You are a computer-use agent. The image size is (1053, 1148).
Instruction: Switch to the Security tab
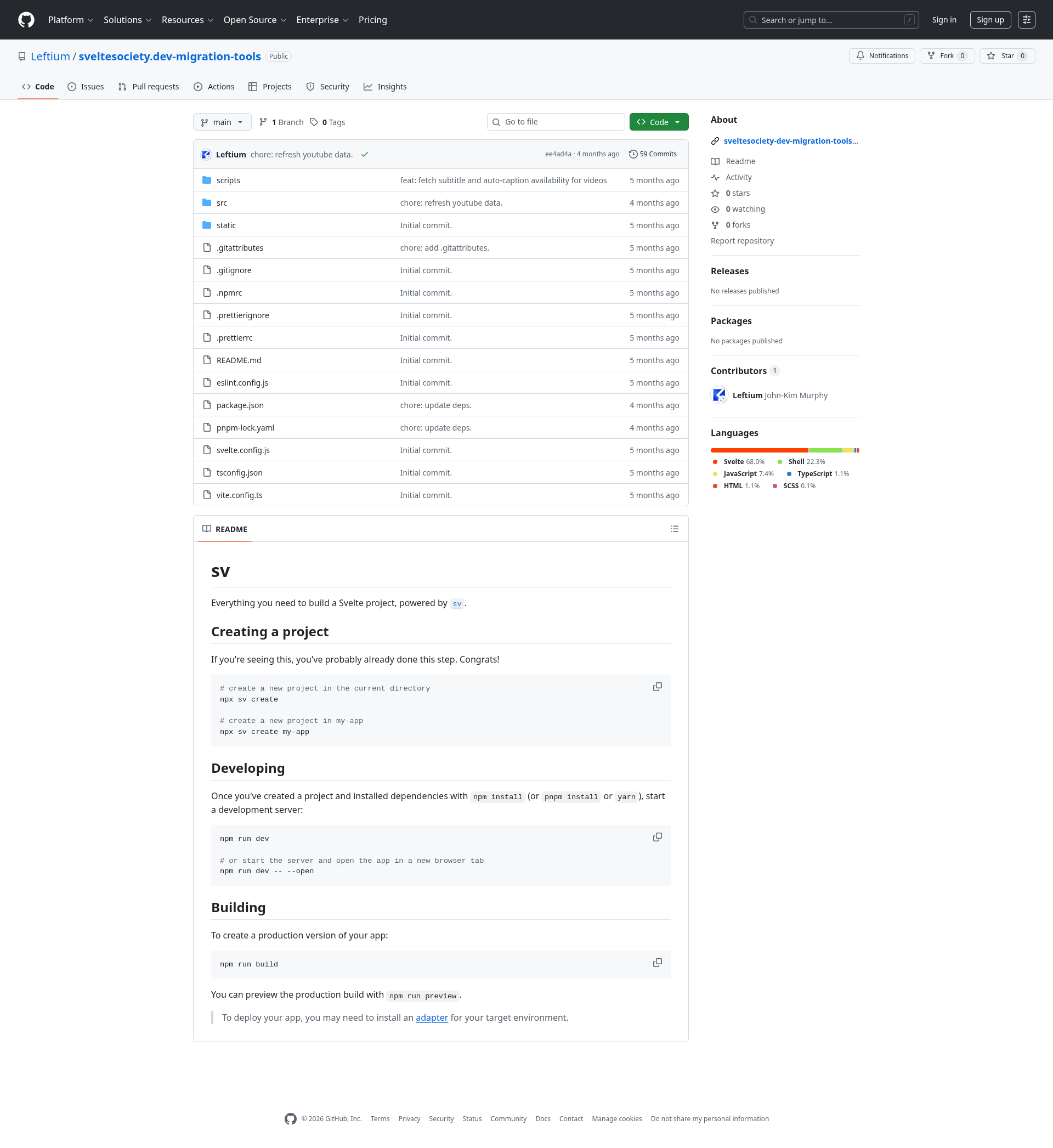327,87
